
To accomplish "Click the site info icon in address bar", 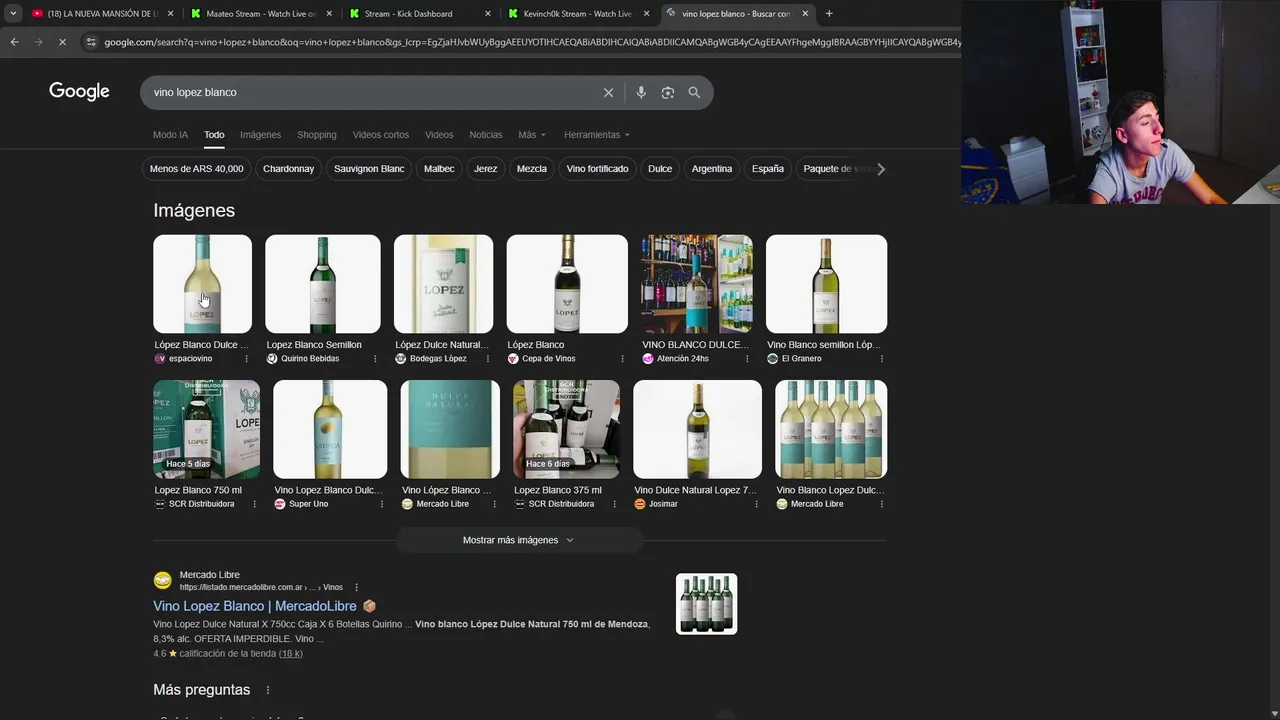I will 91,42.
